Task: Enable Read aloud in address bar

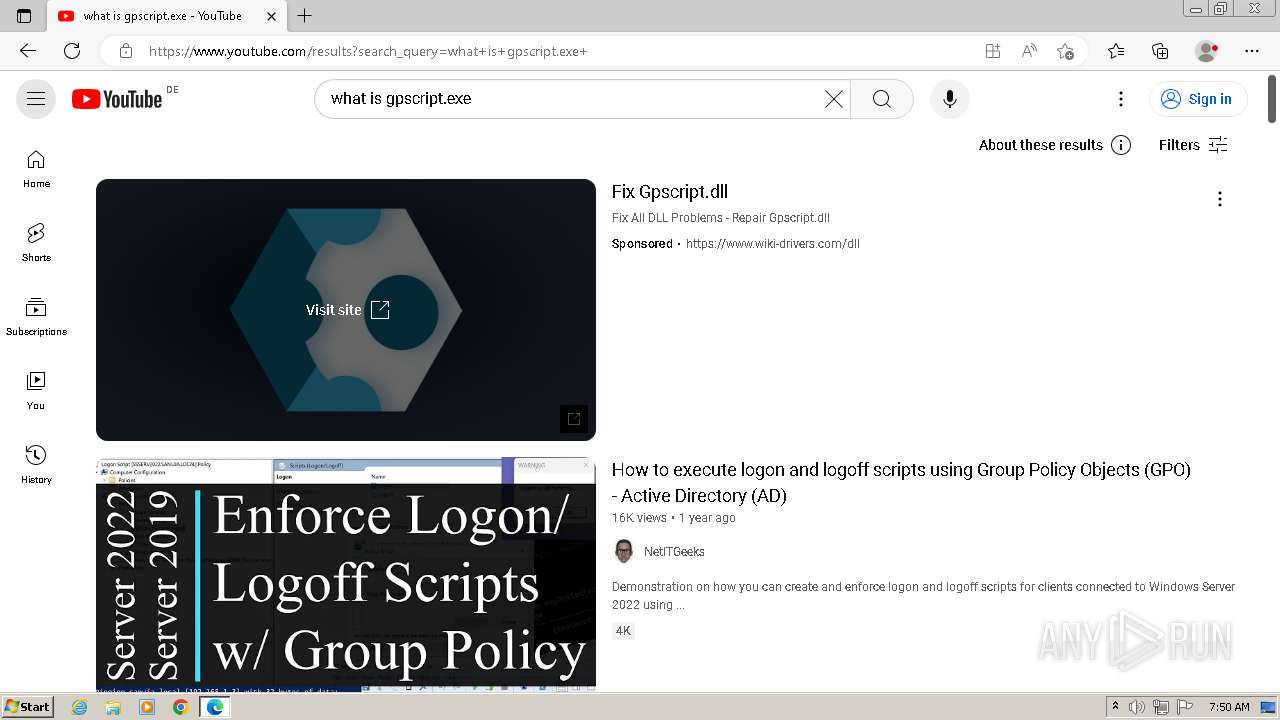Action: coord(1029,51)
